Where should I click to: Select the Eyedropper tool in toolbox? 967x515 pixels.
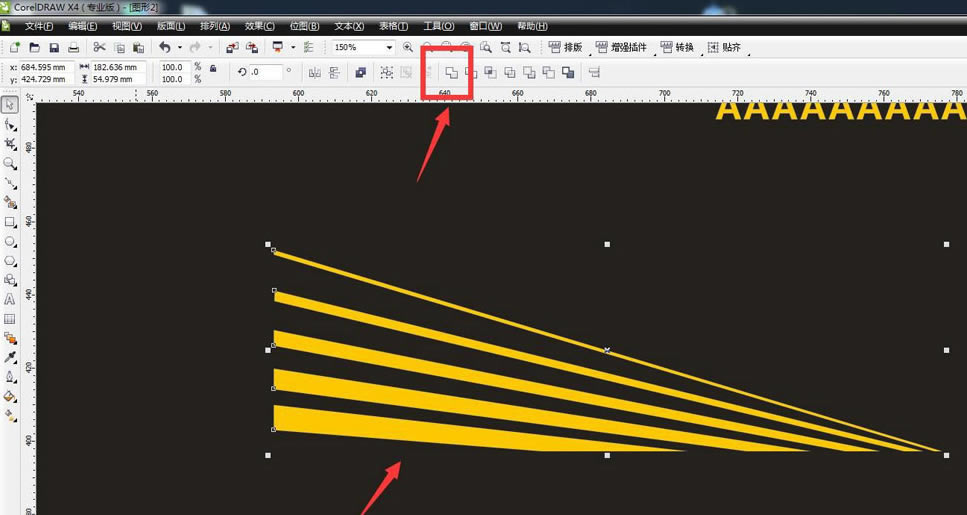click(x=10, y=358)
